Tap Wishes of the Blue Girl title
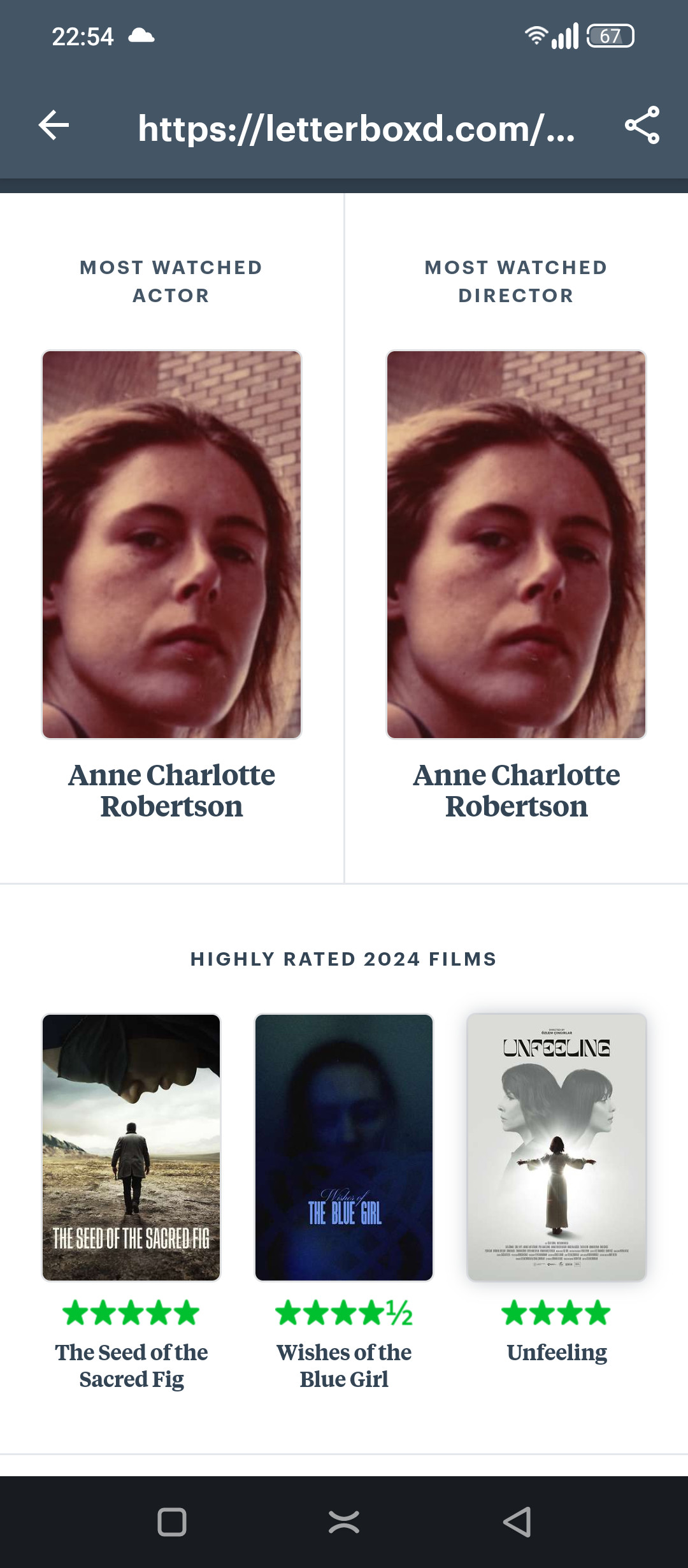688x1568 pixels. (x=344, y=1365)
